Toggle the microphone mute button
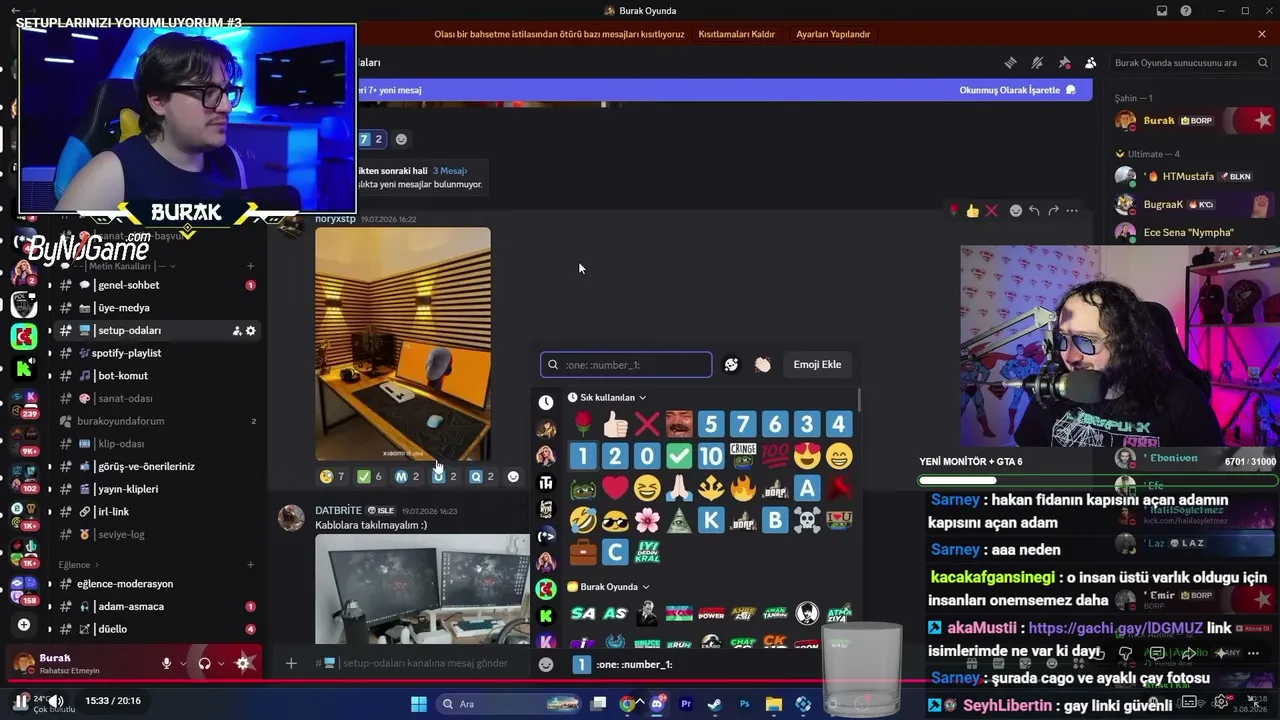 point(167,663)
